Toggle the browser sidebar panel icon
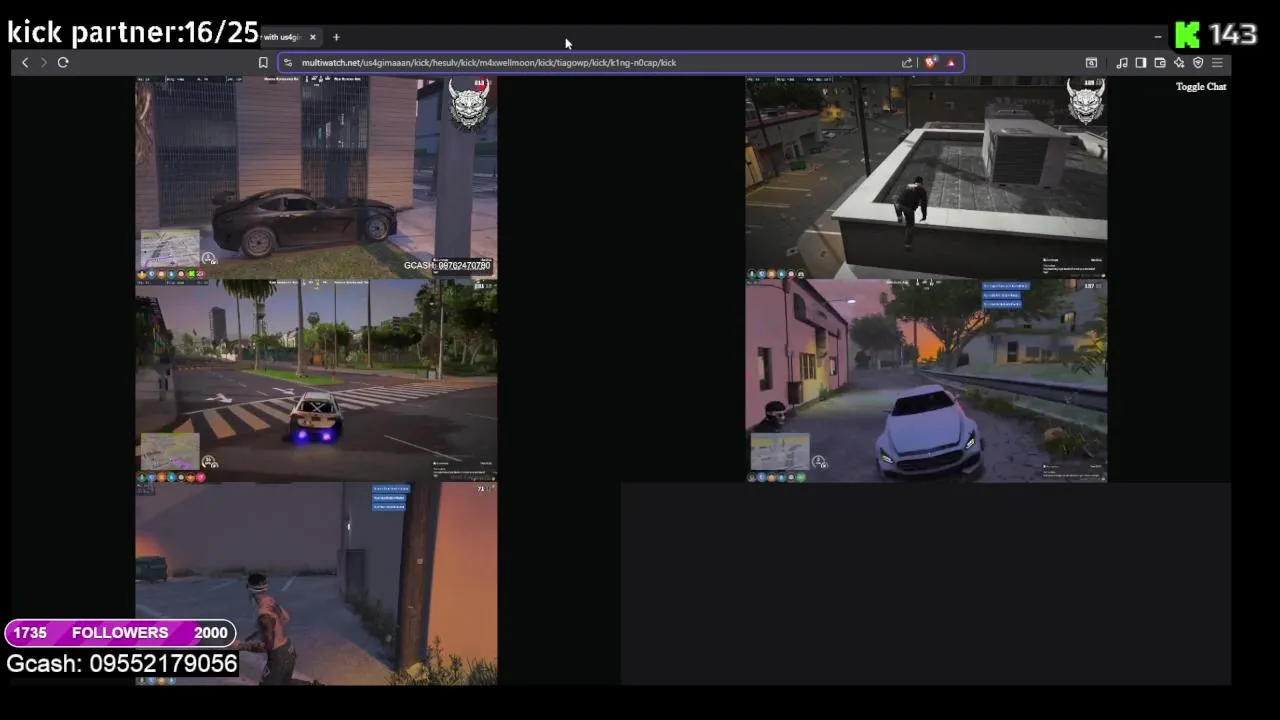Viewport: 1280px width, 720px height. 1141,62
